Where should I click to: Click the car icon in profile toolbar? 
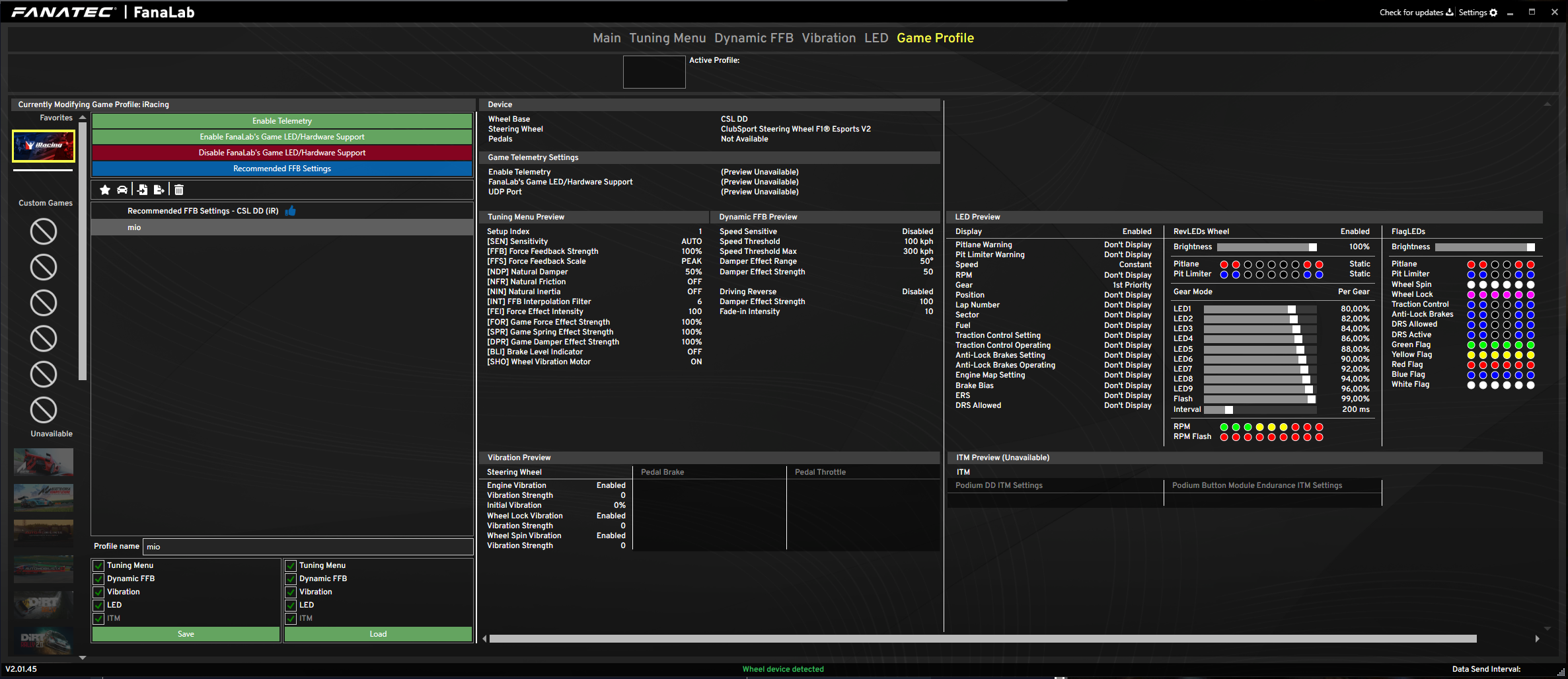122,190
